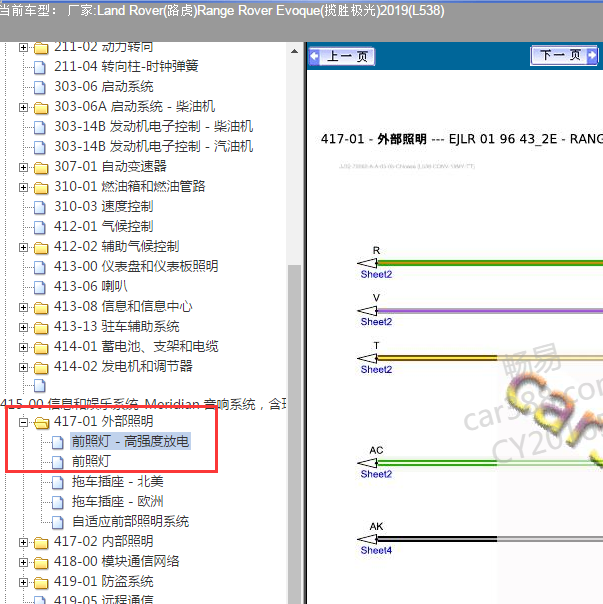Follow Sheet2 link under connector AC
The width and height of the screenshot is (603, 604).
(x=376, y=474)
